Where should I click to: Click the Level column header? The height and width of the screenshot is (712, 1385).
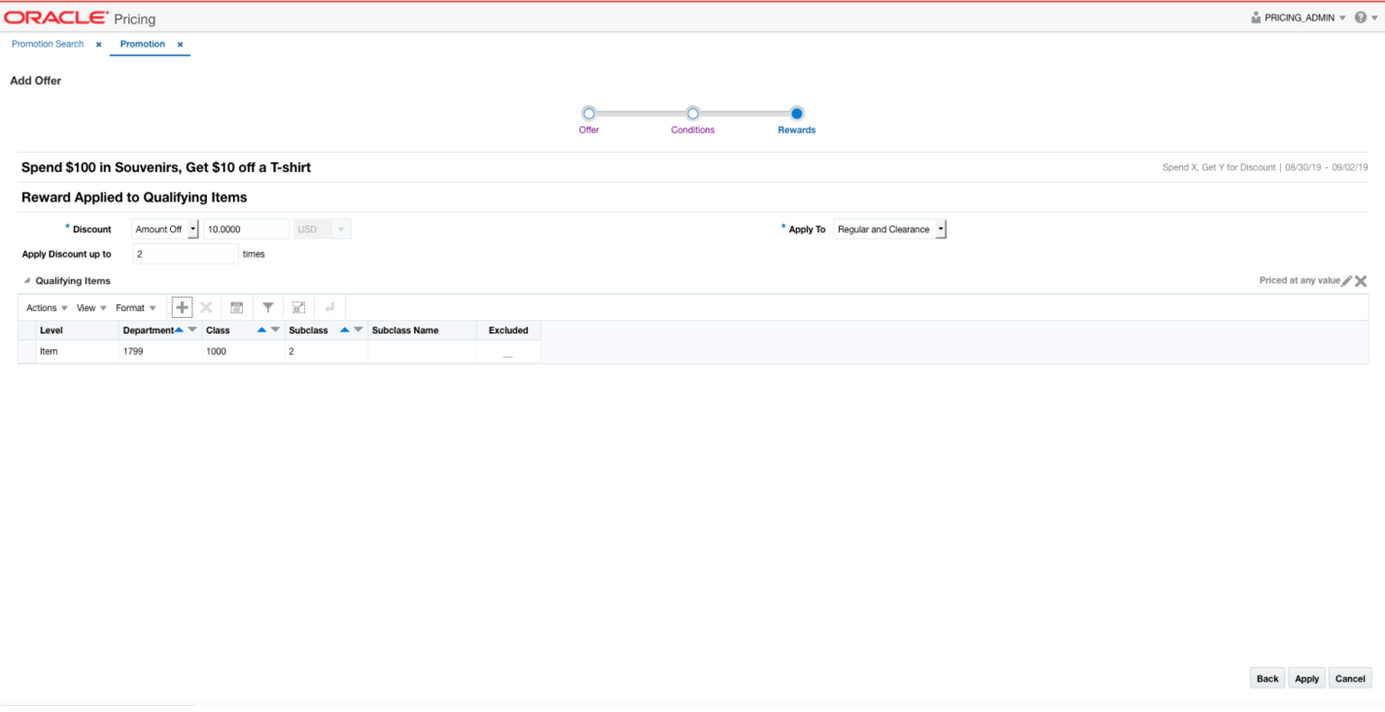77,330
